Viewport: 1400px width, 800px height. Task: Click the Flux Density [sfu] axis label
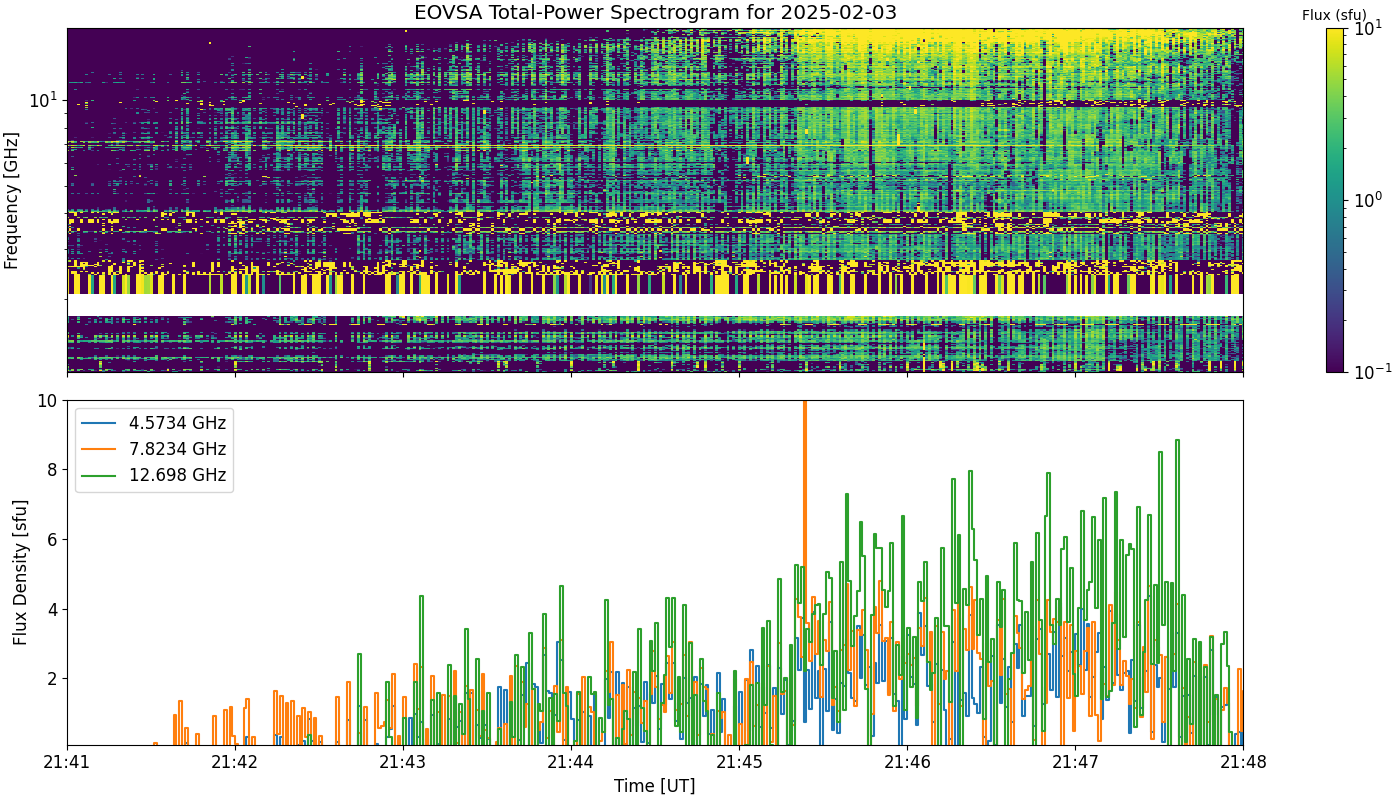click(20, 572)
